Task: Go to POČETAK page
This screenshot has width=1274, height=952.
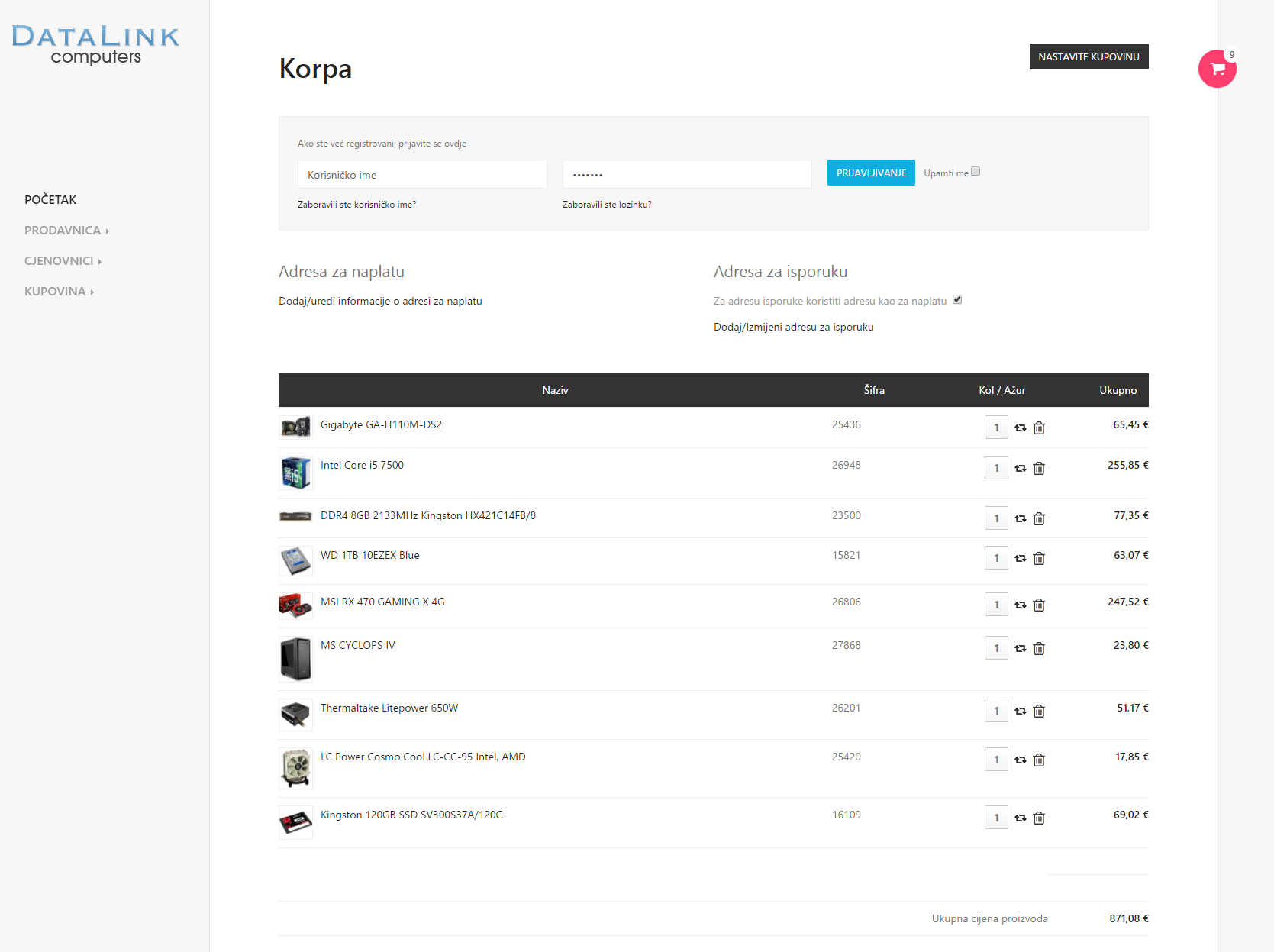Action: click(50, 200)
